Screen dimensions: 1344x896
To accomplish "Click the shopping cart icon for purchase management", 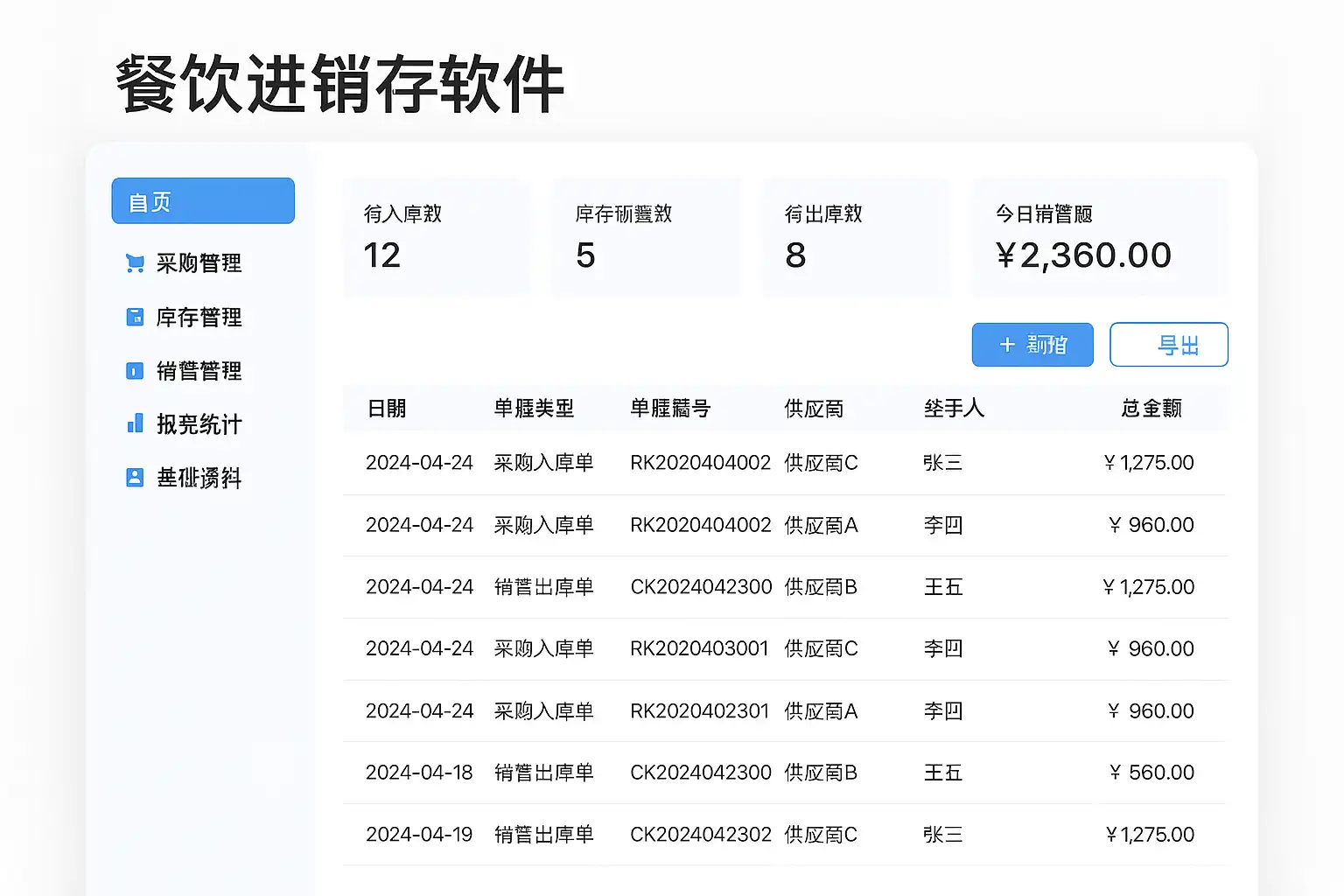I will 135,263.
